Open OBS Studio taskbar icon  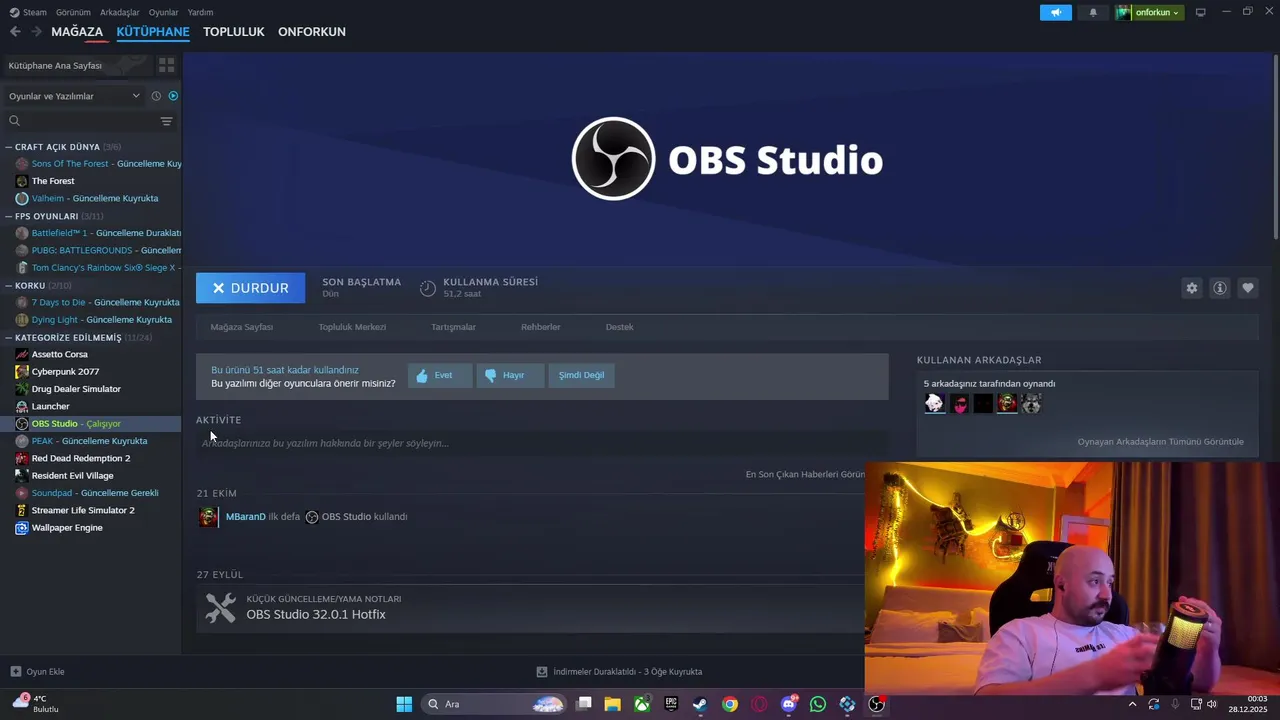pyautogui.click(x=877, y=704)
